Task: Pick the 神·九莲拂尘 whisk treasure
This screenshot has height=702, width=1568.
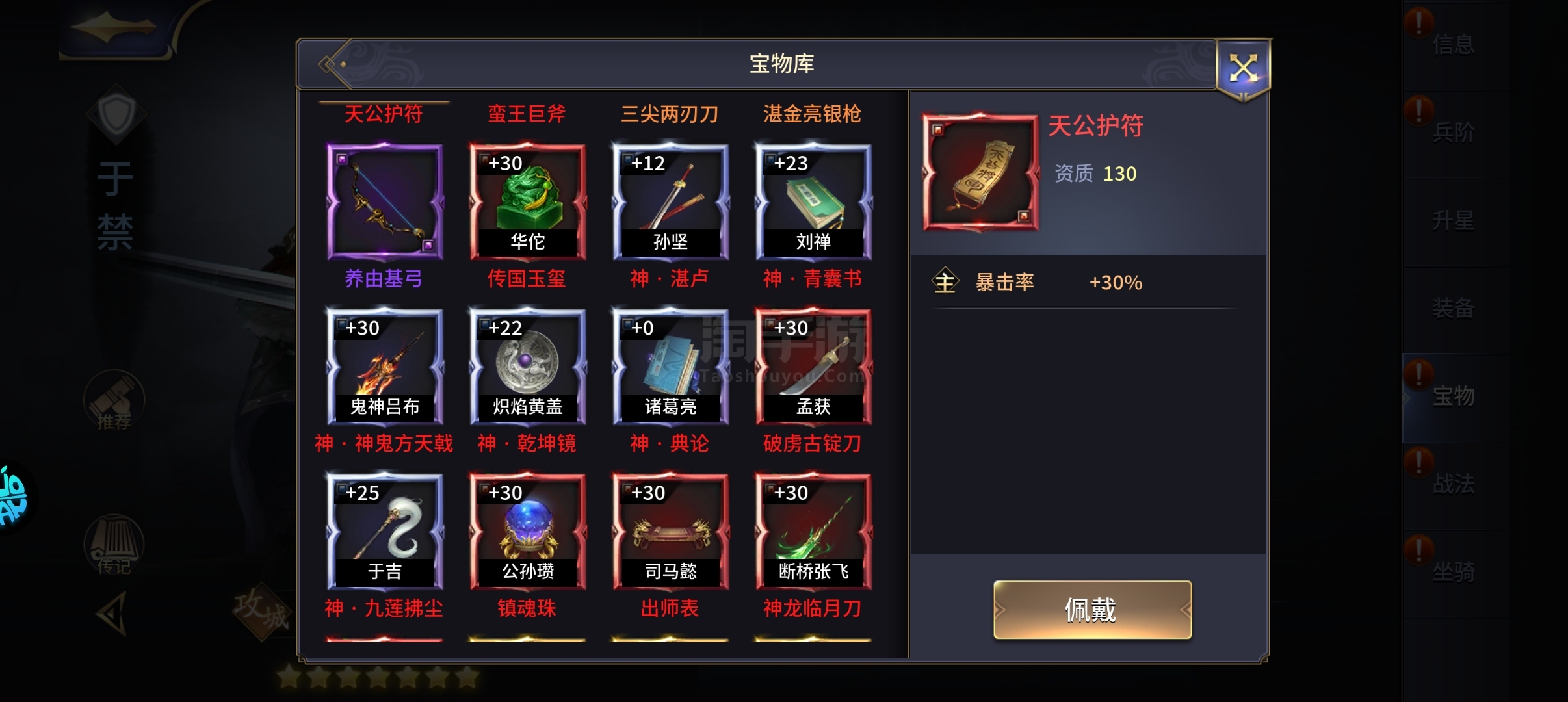Action: (385, 532)
